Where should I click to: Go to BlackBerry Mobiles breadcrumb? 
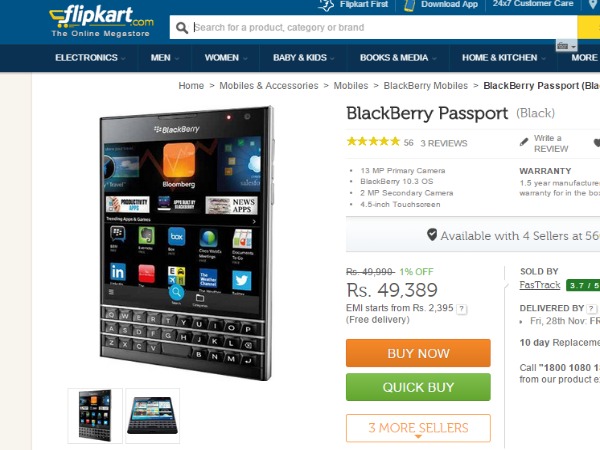(426, 86)
